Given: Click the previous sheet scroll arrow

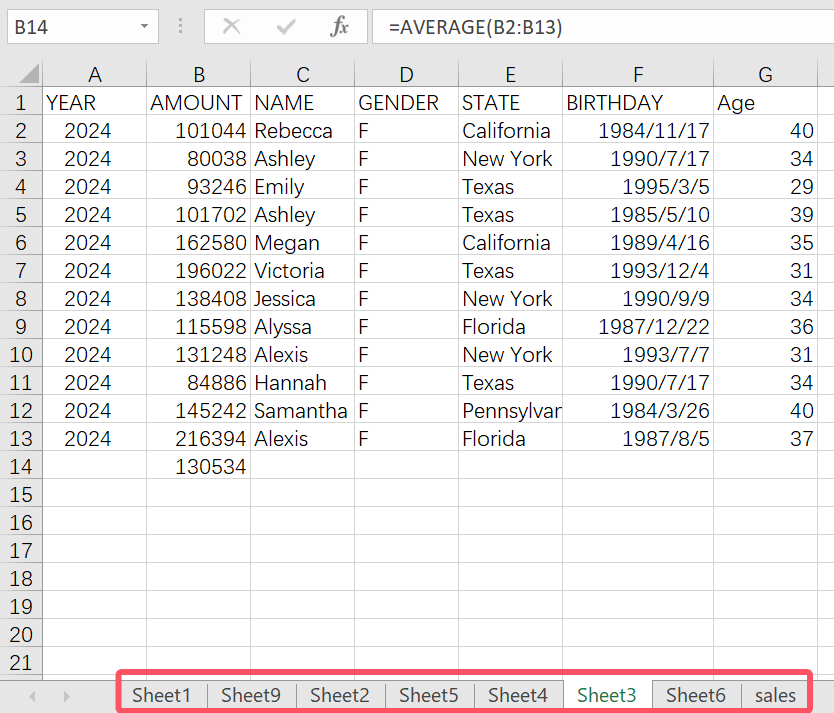Looking at the screenshot, I should (33, 696).
